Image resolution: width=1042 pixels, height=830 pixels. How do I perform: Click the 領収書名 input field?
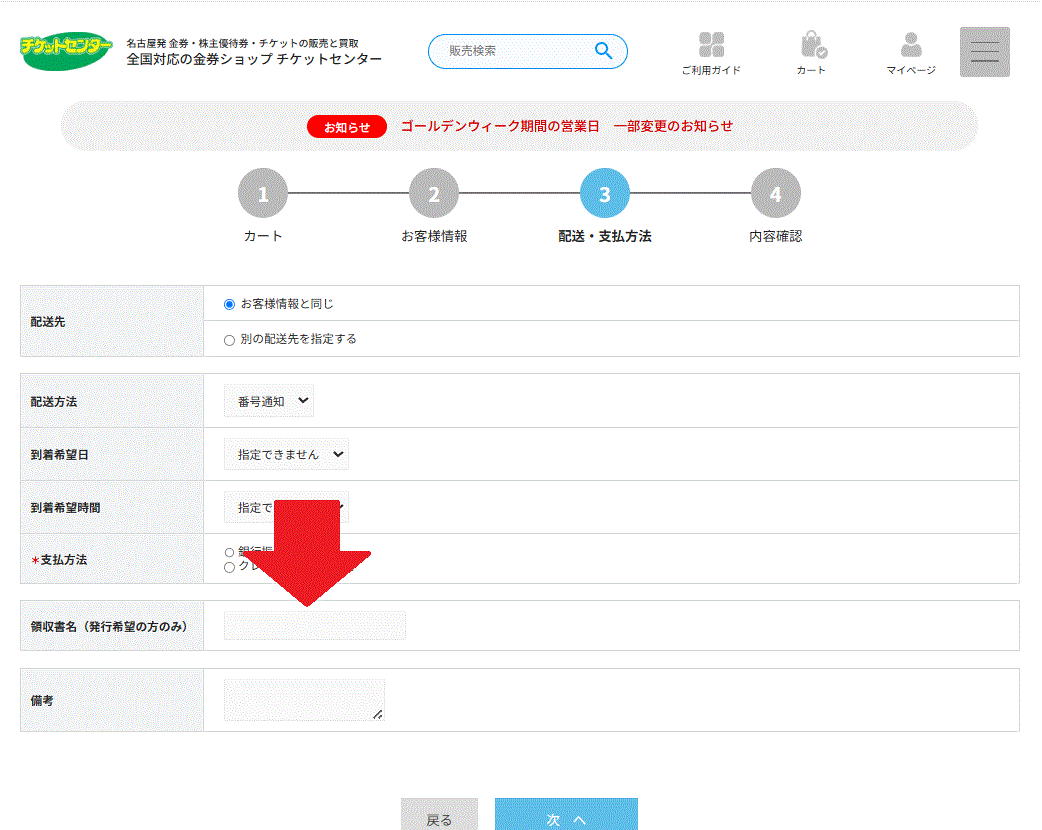click(314, 625)
